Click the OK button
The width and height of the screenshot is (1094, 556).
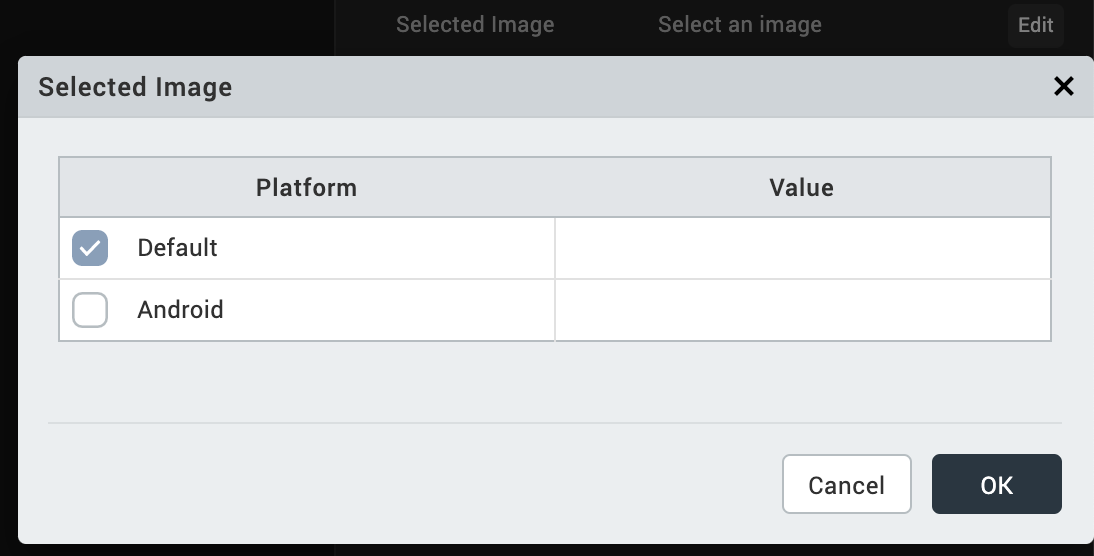(996, 485)
